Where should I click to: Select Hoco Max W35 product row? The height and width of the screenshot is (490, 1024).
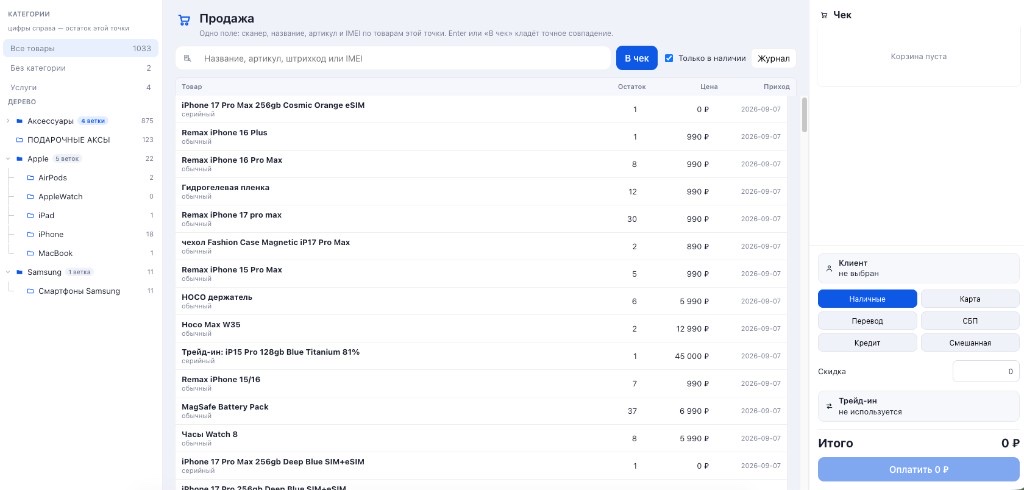481,329
